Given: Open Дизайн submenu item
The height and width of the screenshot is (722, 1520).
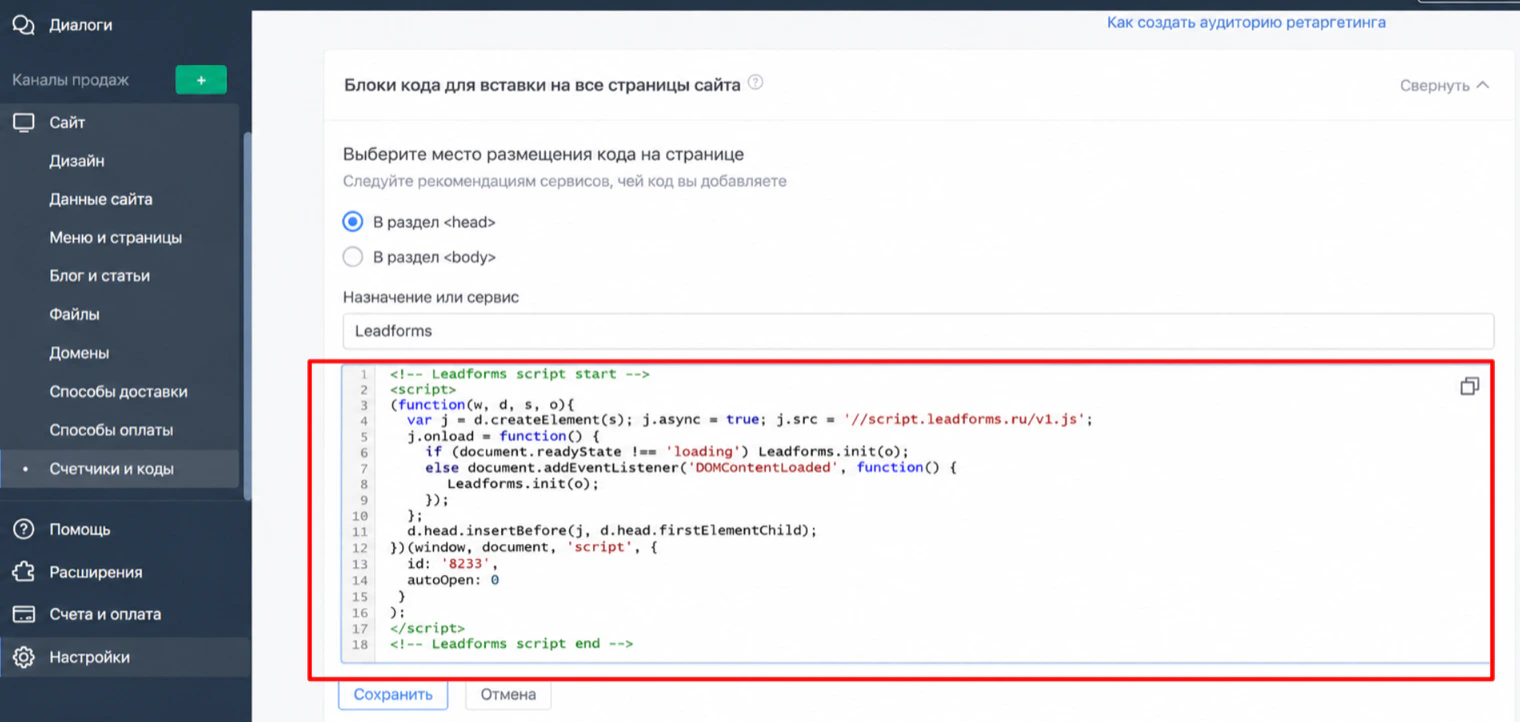Looking at the screenshot, I should tap(77, 161).
